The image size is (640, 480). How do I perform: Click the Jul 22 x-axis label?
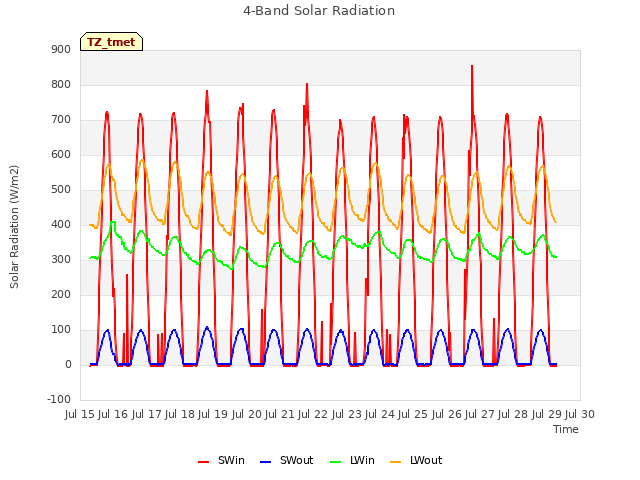click(313, 414)
